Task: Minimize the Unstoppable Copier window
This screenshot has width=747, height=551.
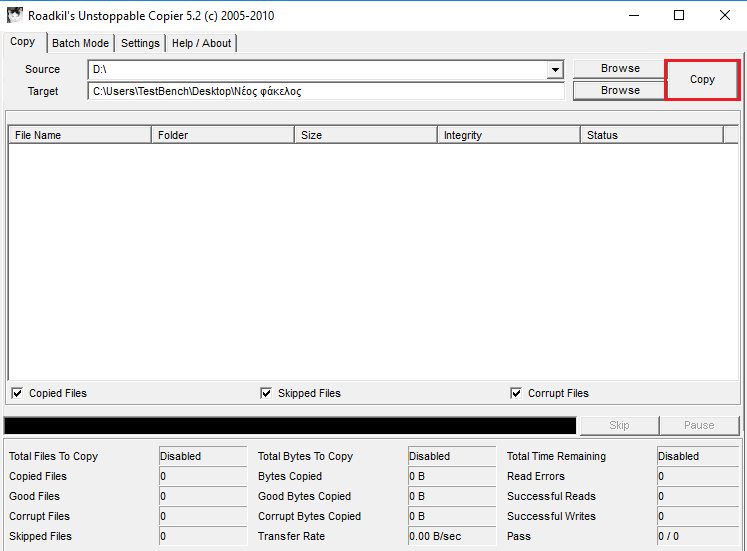Action: (634, 15)
